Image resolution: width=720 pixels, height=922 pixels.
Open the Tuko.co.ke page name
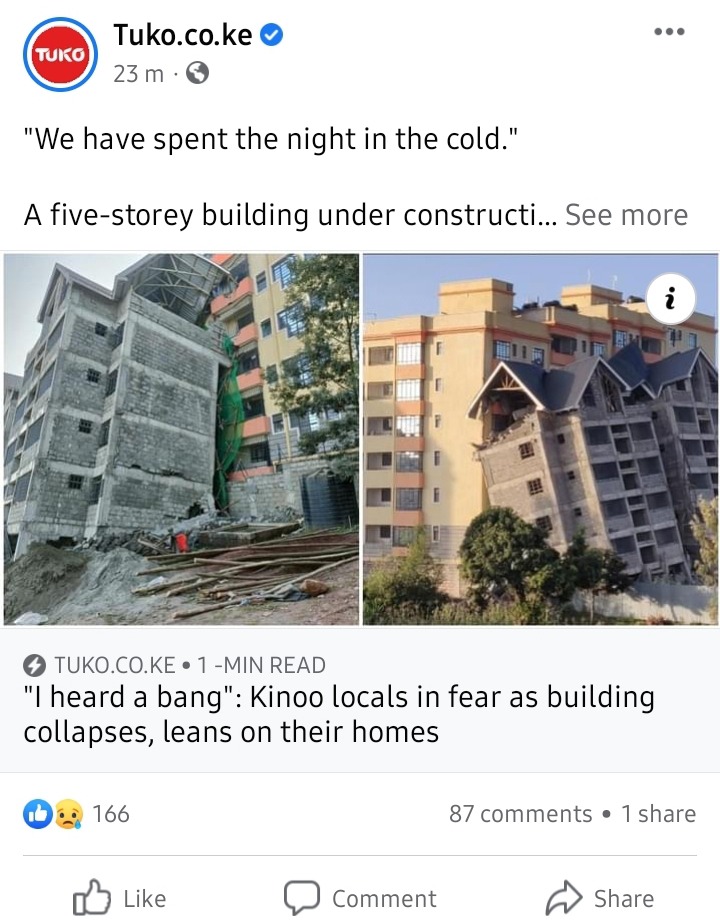click(x=183, y=35)
